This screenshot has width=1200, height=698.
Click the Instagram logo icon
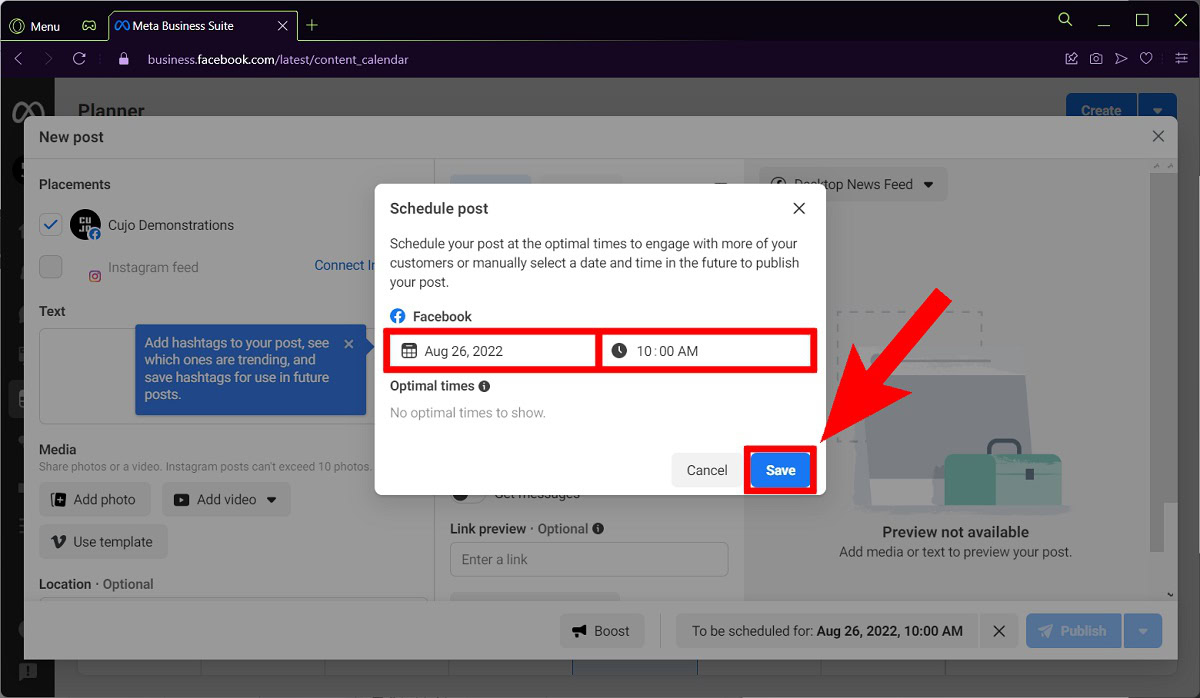(x=95, y=276)
